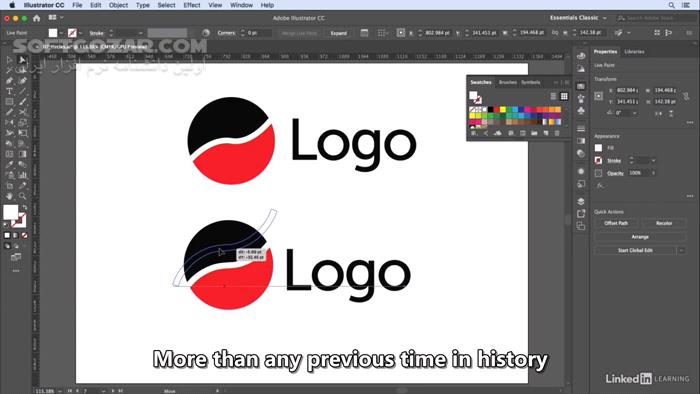Viewport: 700px width, 394px height.
Task: Open the fill color dropdown in control bar
Action: click(61, 33)
